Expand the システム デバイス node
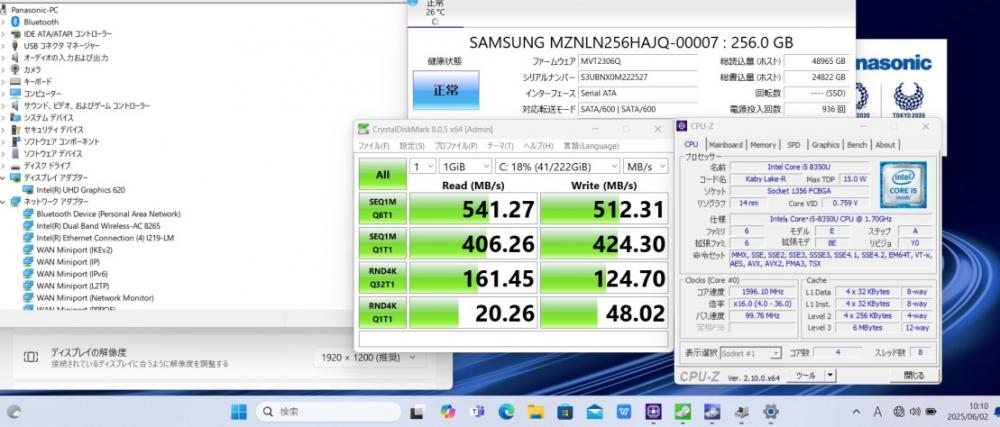1000x427 pixels. (4, 118)
